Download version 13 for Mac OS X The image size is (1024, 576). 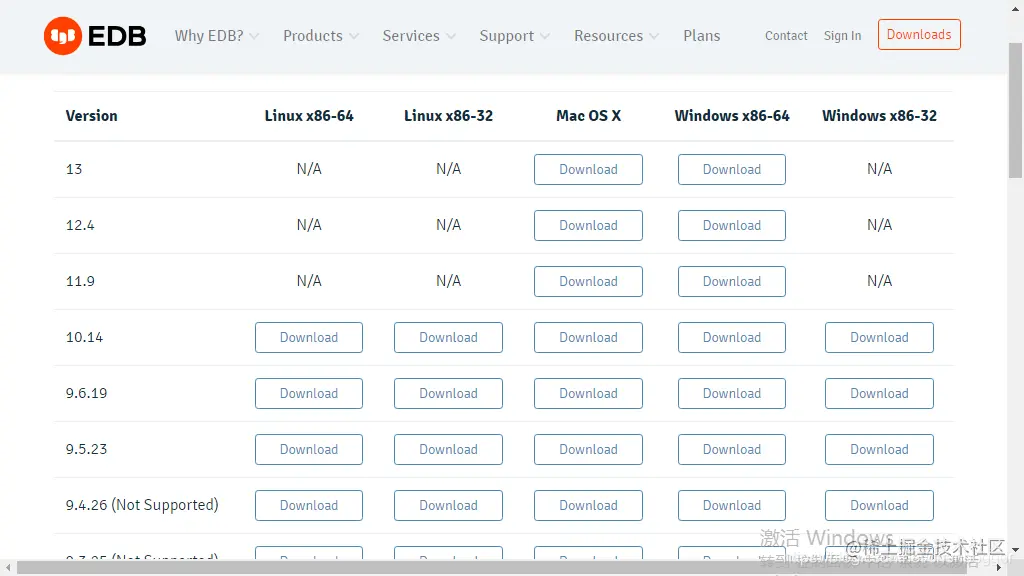click(x=588, y=169)
